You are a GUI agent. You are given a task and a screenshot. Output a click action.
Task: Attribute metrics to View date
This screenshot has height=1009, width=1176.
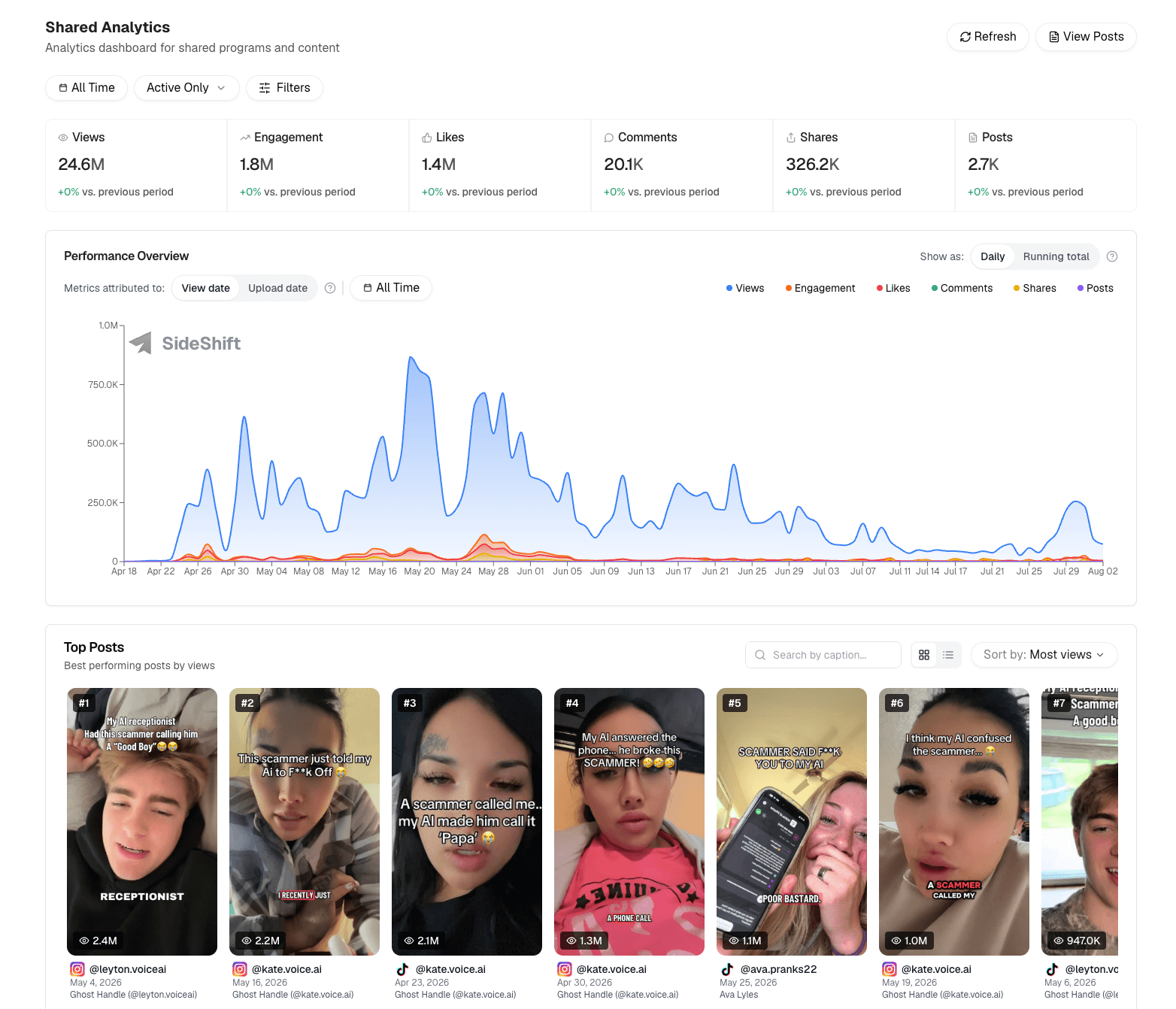pyautogui.click(x=206, y=288)
